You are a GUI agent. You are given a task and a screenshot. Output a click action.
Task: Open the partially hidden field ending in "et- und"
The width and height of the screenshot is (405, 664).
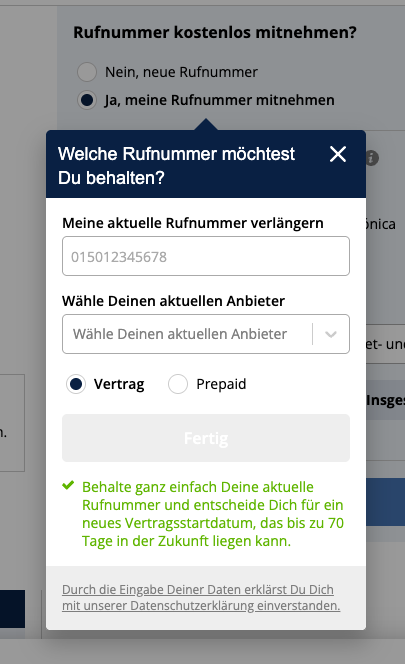click(386, 344)
